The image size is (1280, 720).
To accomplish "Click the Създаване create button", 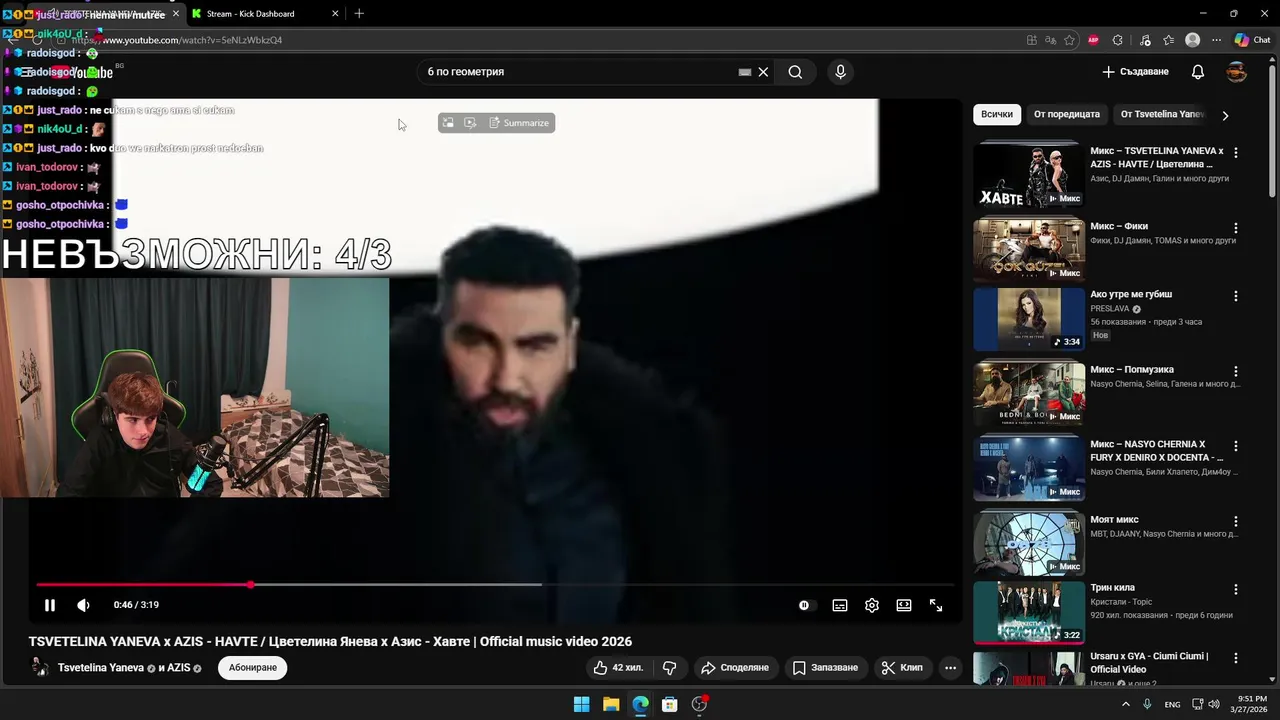I will pyautogui.click(x=1135, y=72).
